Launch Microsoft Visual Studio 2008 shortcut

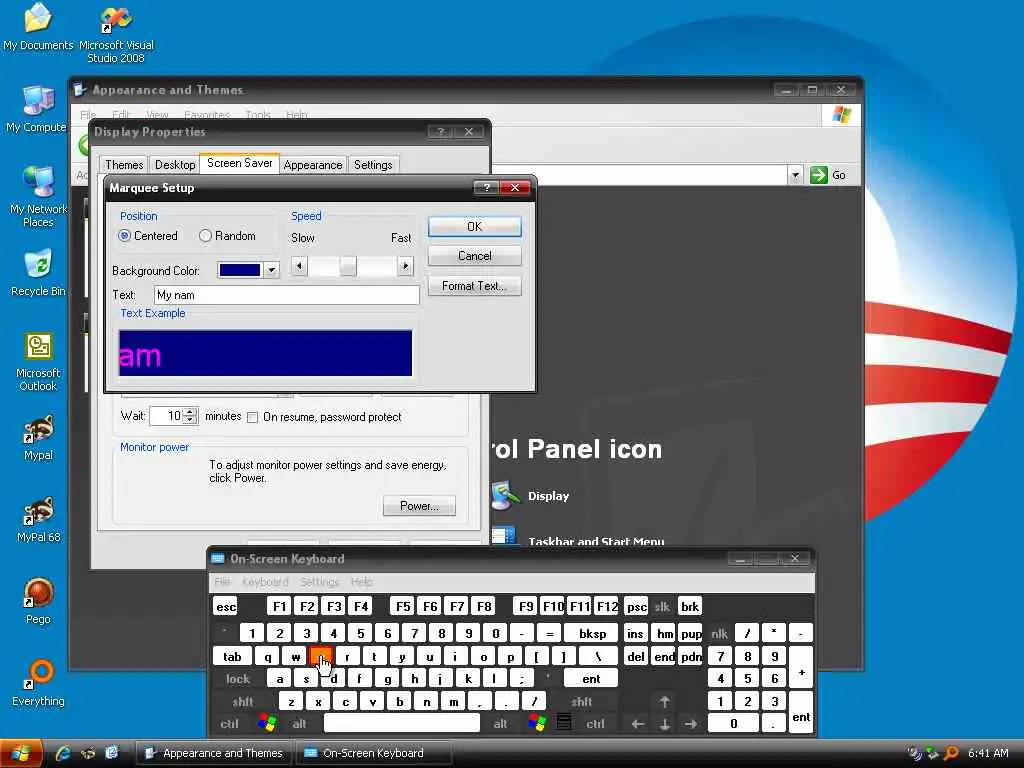pos(116,34)
